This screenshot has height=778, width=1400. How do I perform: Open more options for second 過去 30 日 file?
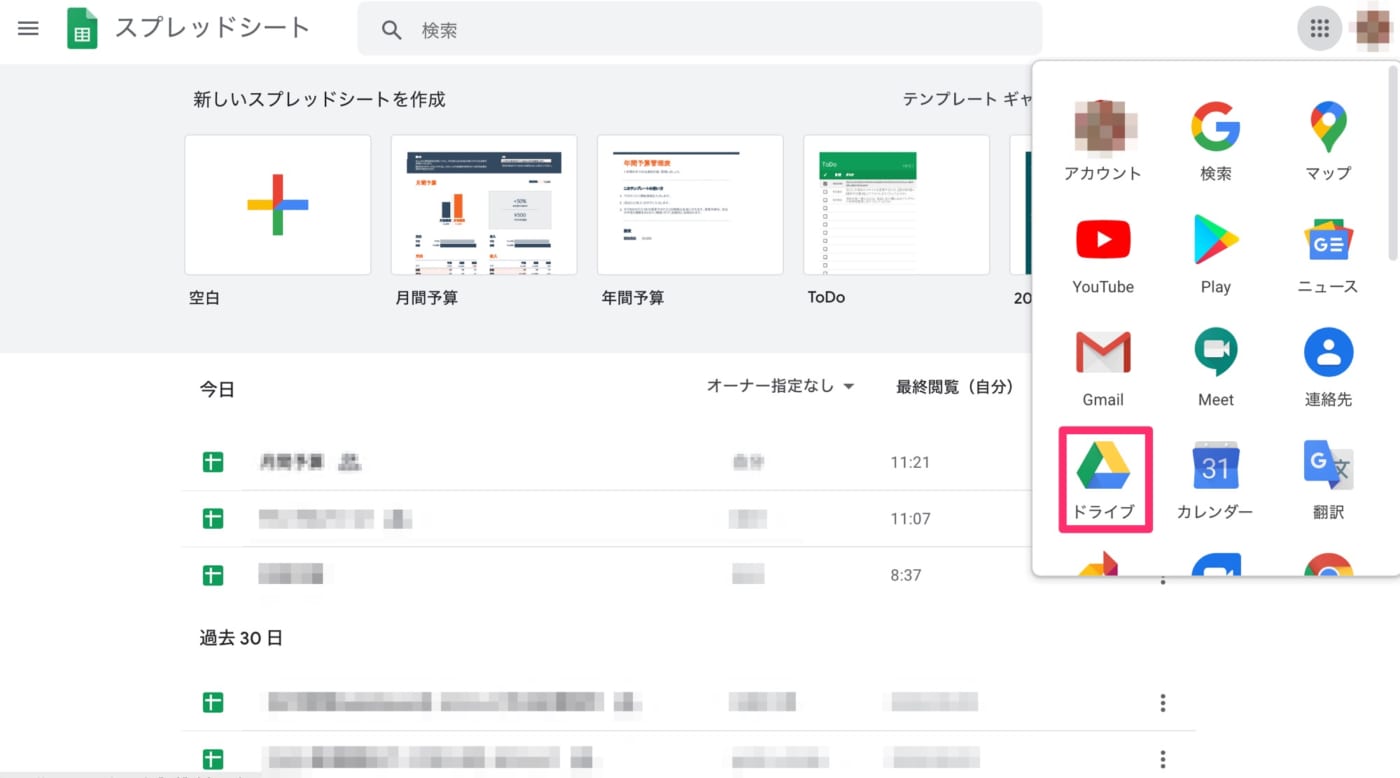point(1162,759)
